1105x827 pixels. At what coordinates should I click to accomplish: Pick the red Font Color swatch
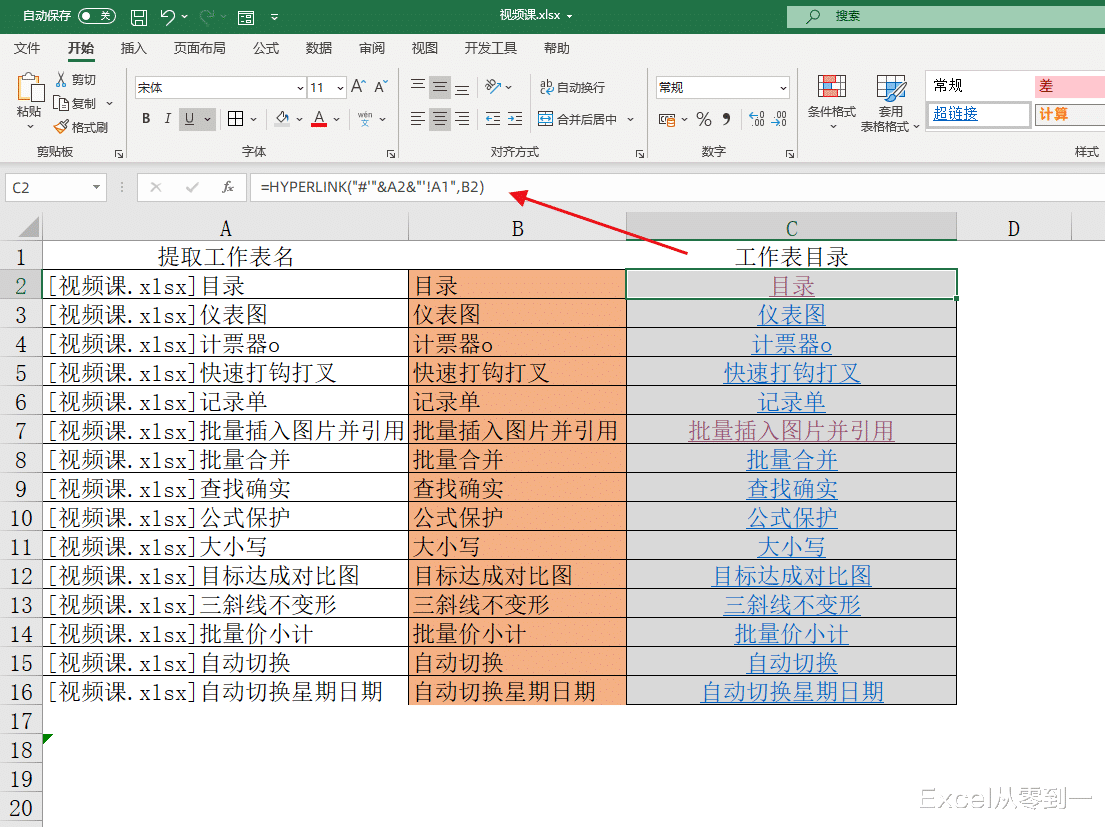pyautogui.click(x=317, y=118)
